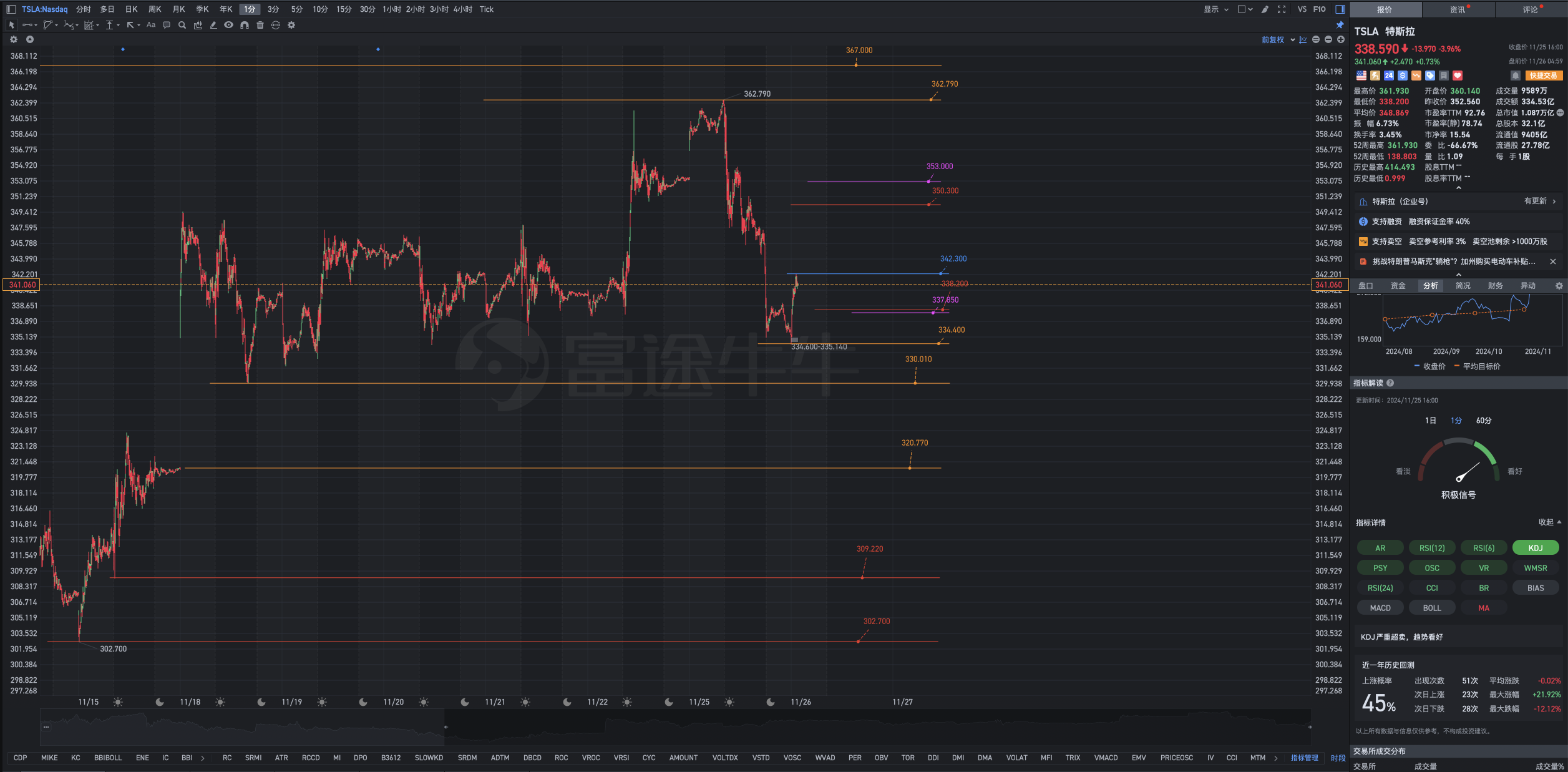This screenshot has width=1568, height=772.
Task: Select the cursor pointer drawing tool
Action: pos(11,25)
